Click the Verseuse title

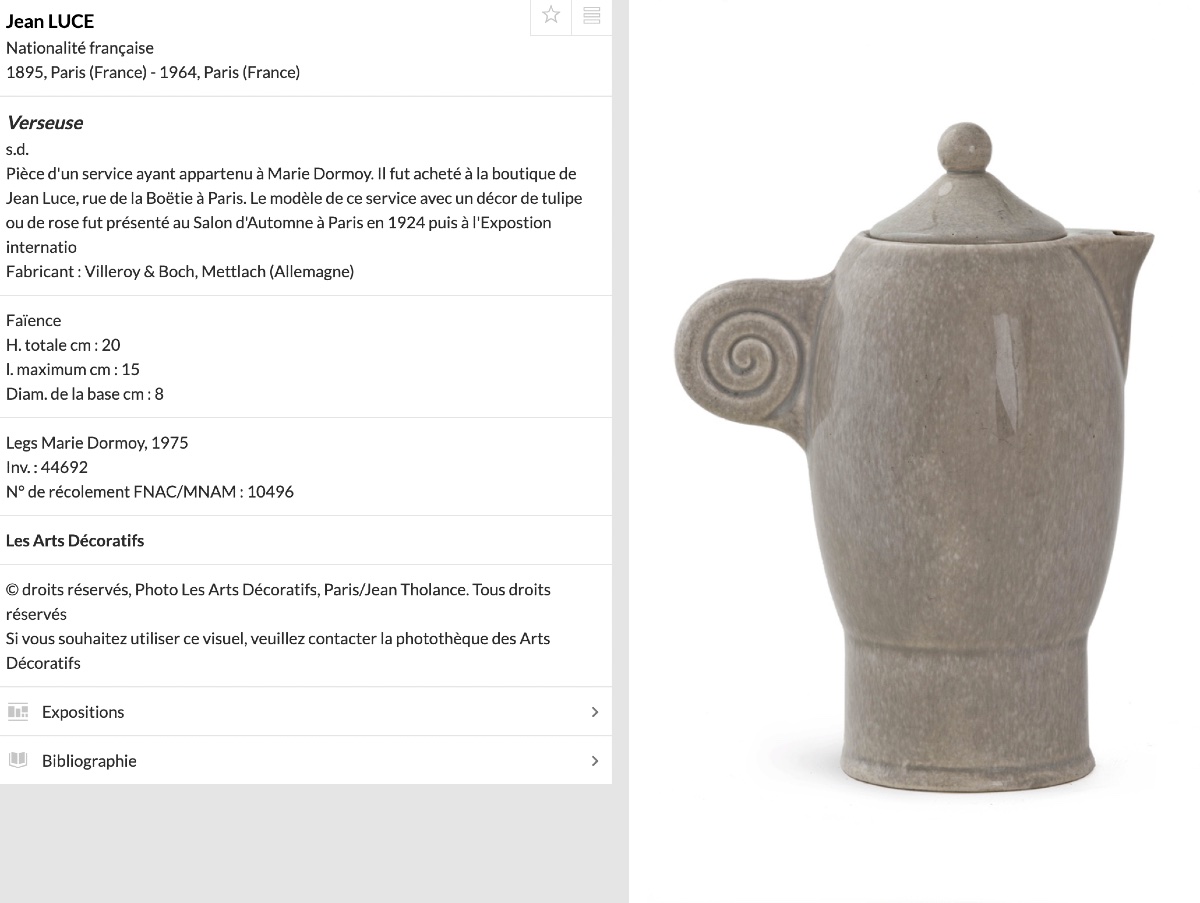click(44, 123)
